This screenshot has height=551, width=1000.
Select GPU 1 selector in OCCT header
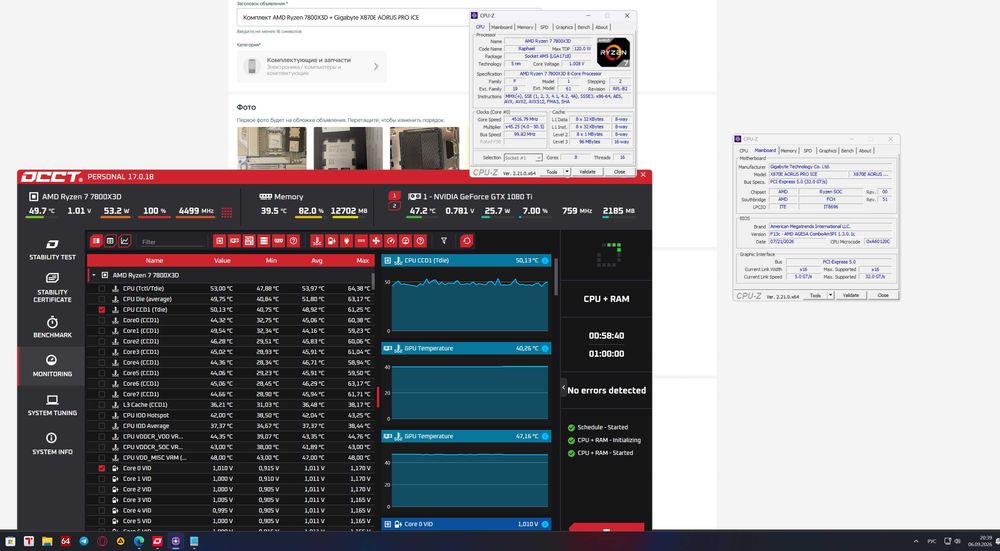pyautogui.click(x=394, y=196)
